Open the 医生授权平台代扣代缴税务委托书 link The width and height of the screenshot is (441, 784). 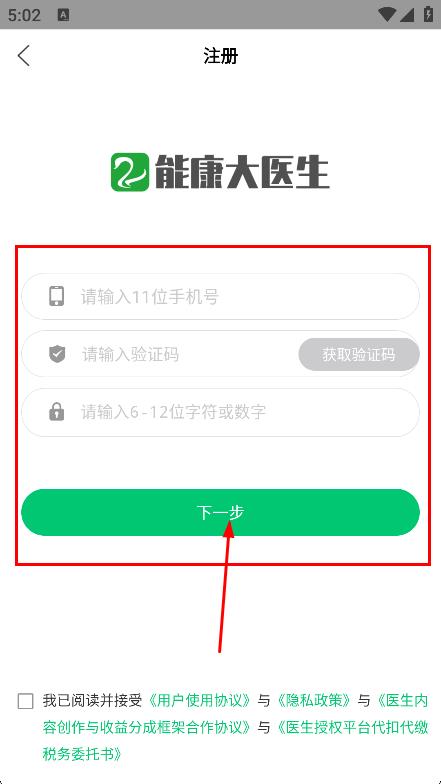[236, 740]
